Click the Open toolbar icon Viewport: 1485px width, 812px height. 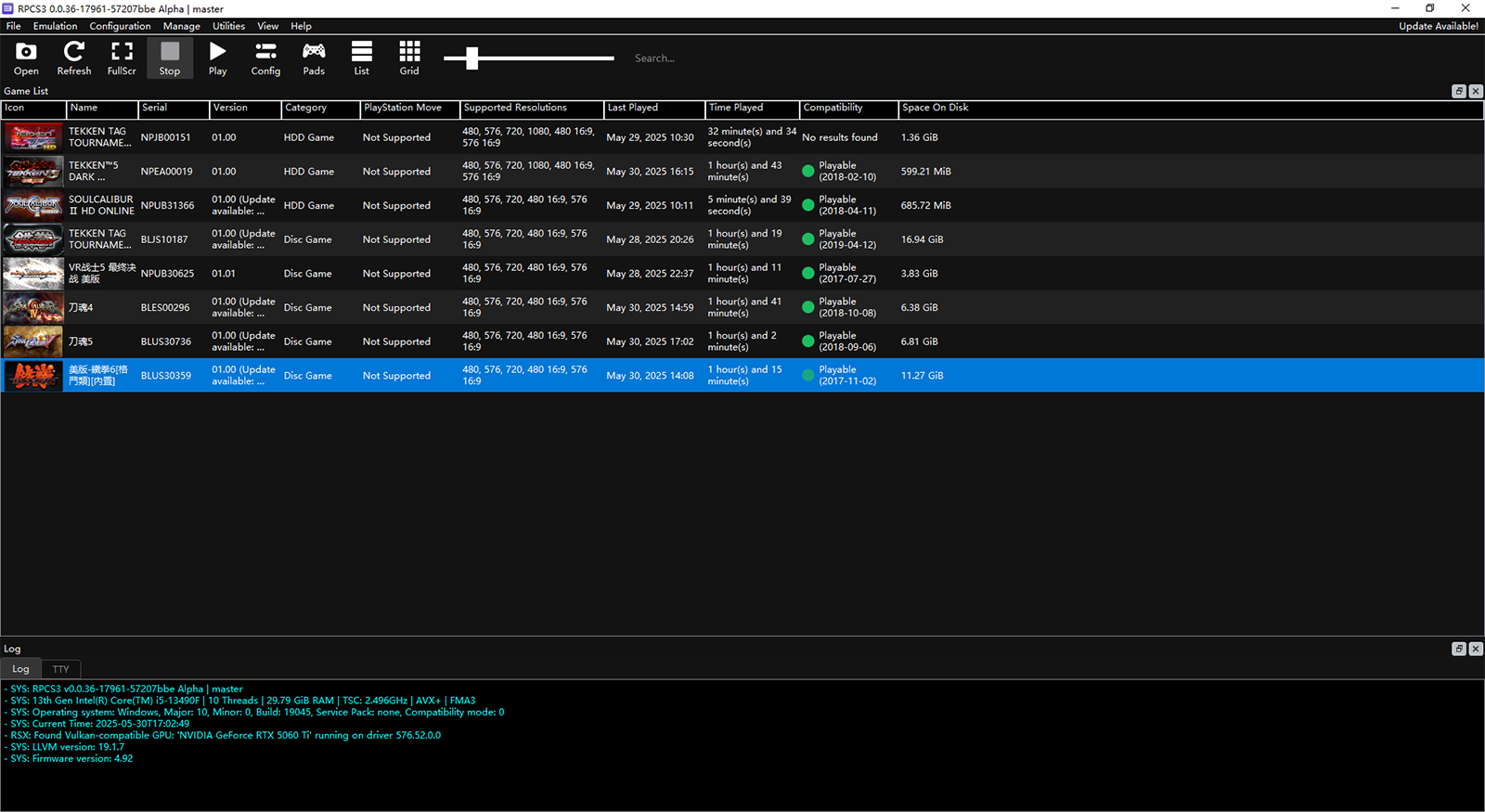(x=26, y=58)
